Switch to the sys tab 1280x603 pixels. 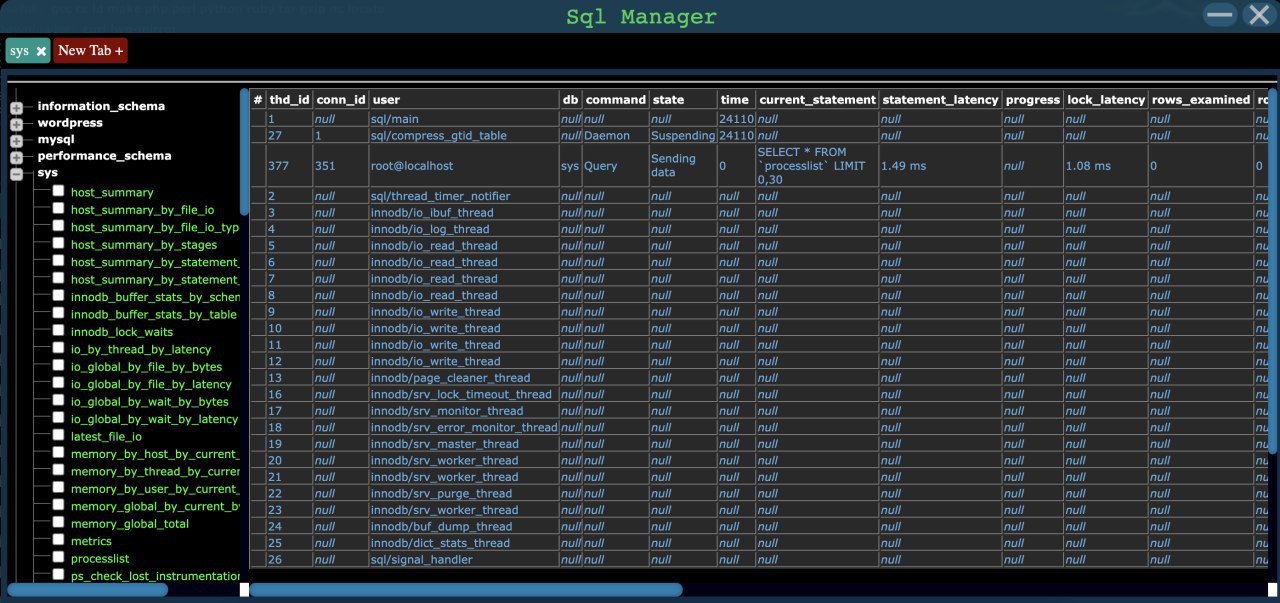(x=20, y=50)
